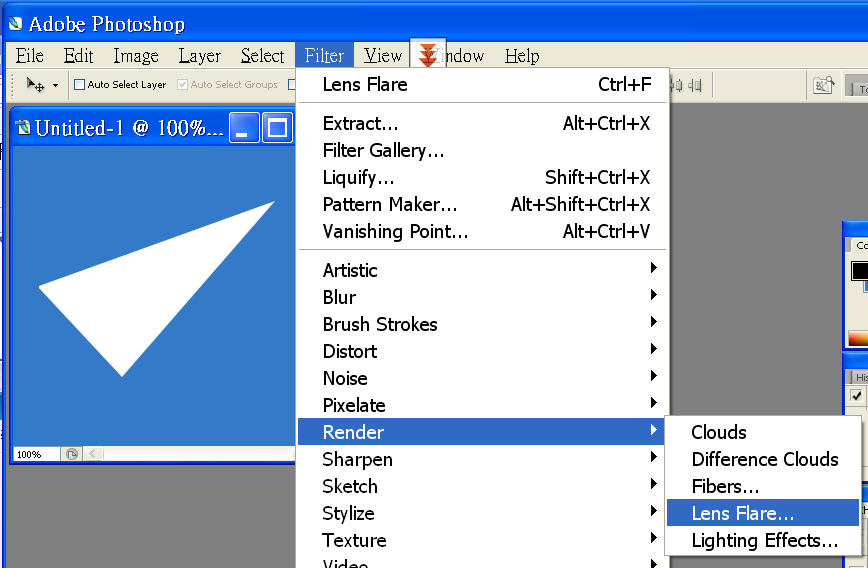Click the status bar preview icon beside zoom field
Image resolution: width=868 pixels, height=568 pixels.
(71, 454)
